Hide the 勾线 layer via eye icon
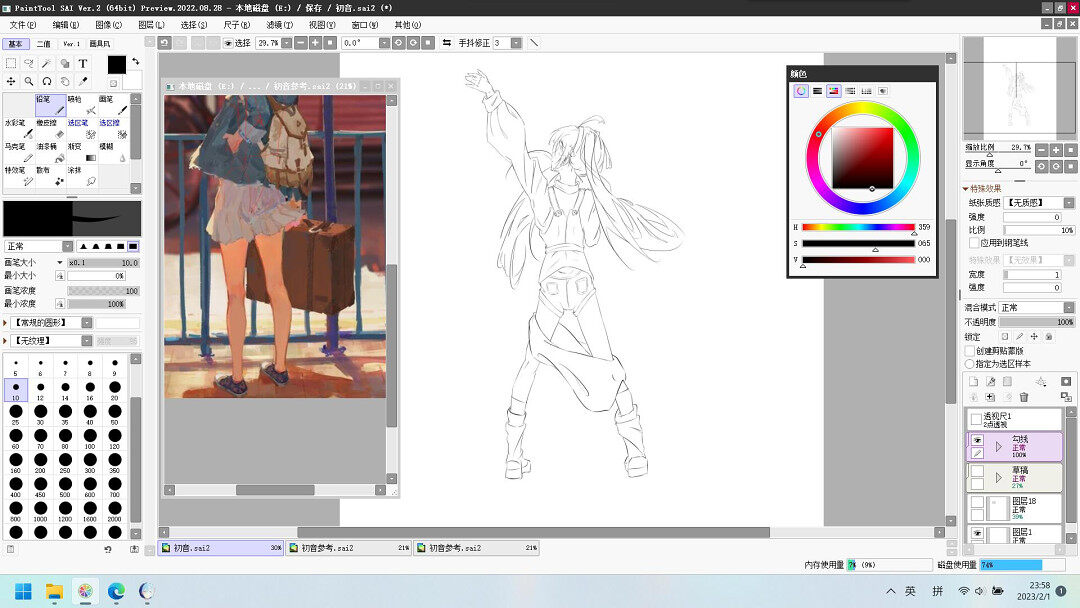 [977, 440]
